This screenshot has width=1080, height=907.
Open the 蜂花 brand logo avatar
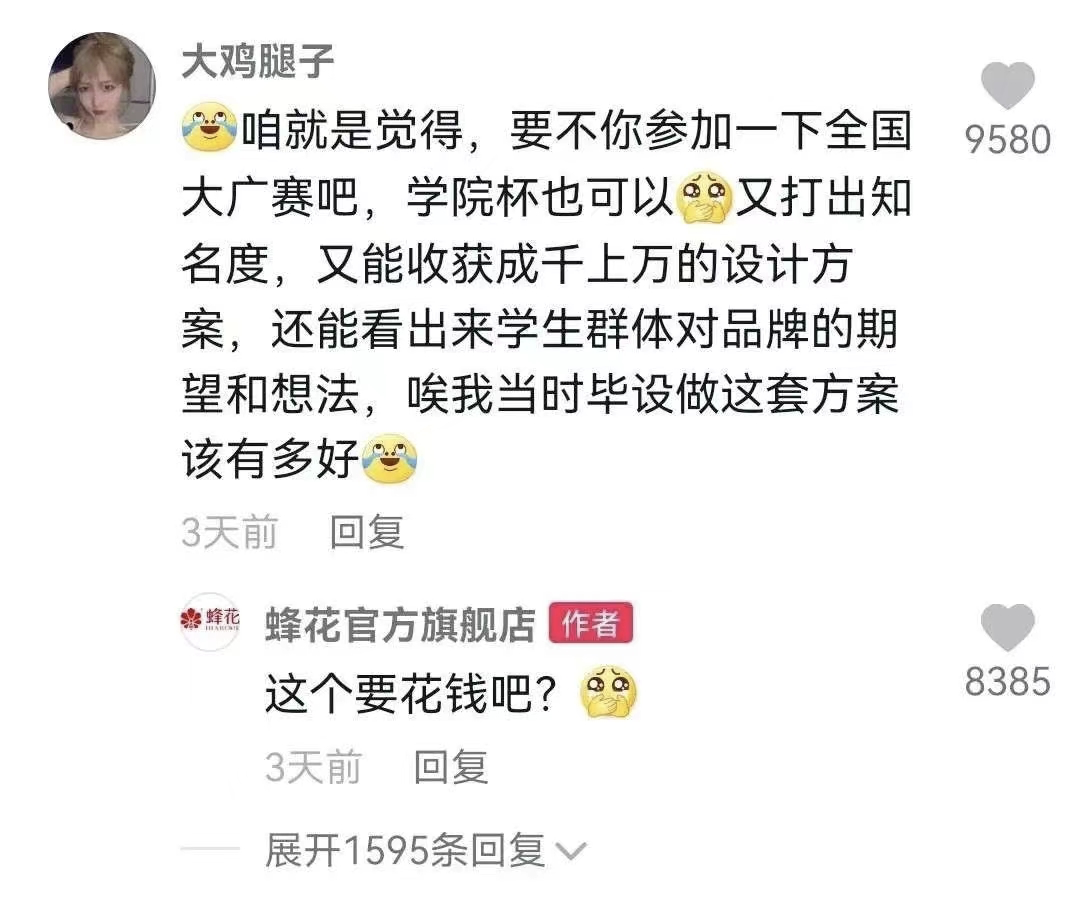pos(210,622)
